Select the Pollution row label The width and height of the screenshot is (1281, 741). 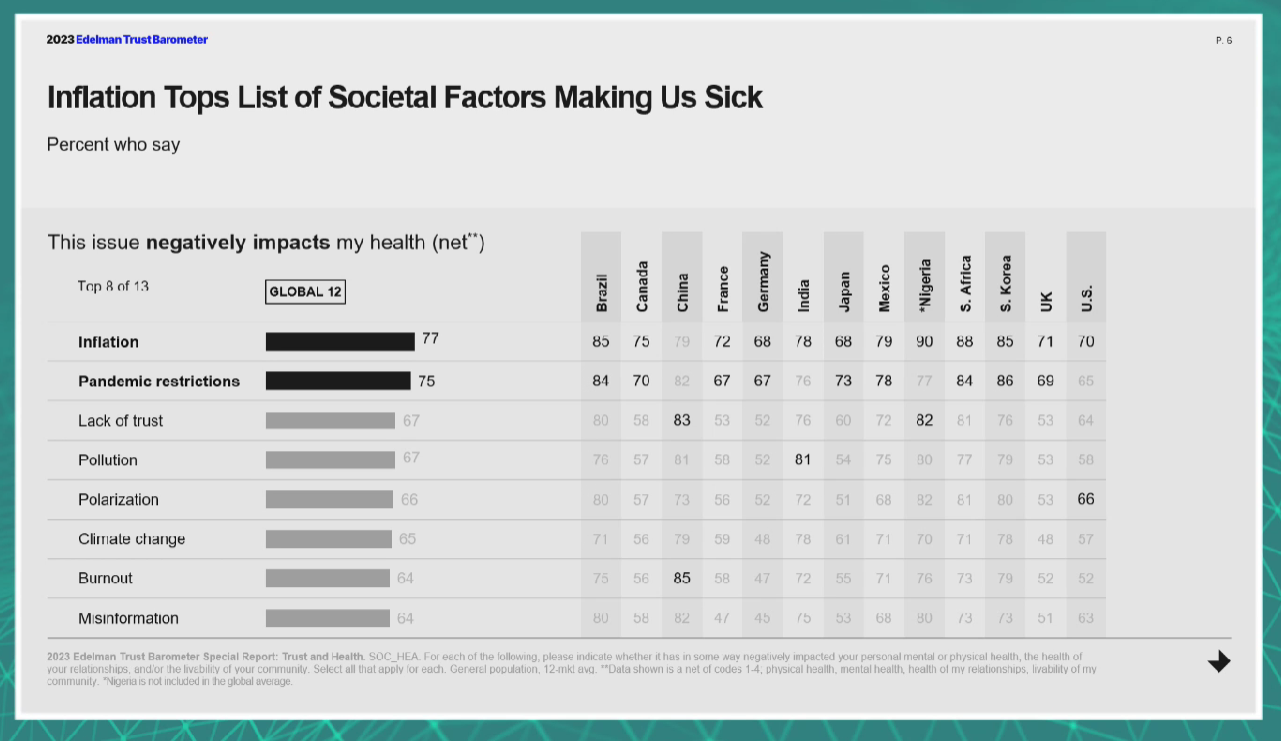pos(108,460)
